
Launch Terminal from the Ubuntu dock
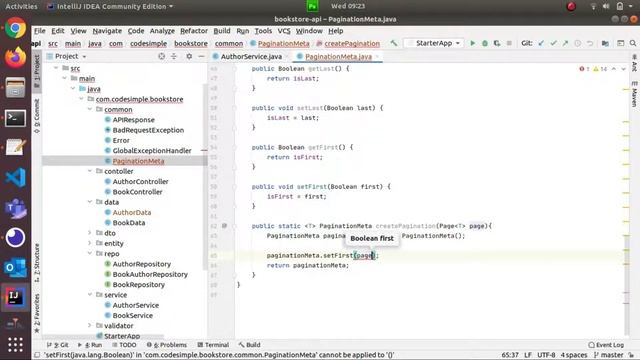16,118
